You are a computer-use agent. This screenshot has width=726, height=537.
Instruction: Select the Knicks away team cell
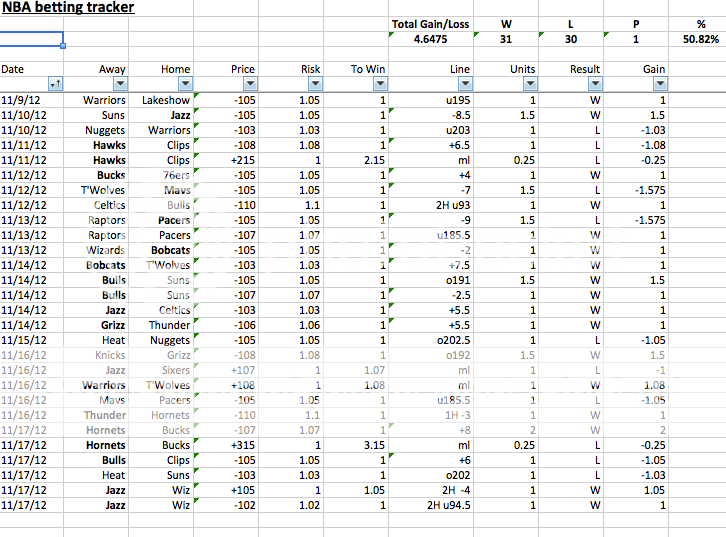click(x=96, y=355)
